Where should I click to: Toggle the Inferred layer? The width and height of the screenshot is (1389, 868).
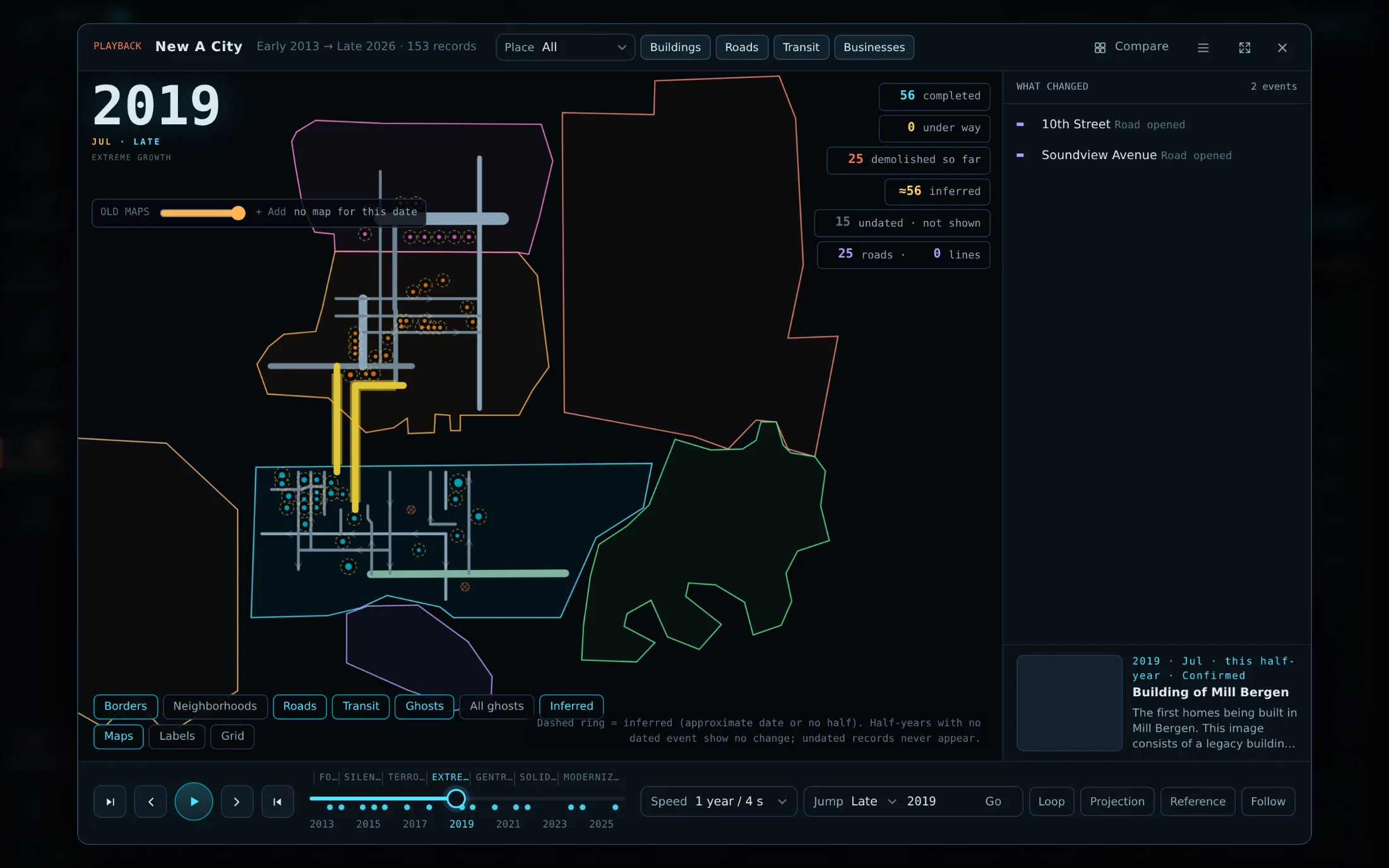click(571, 706)
